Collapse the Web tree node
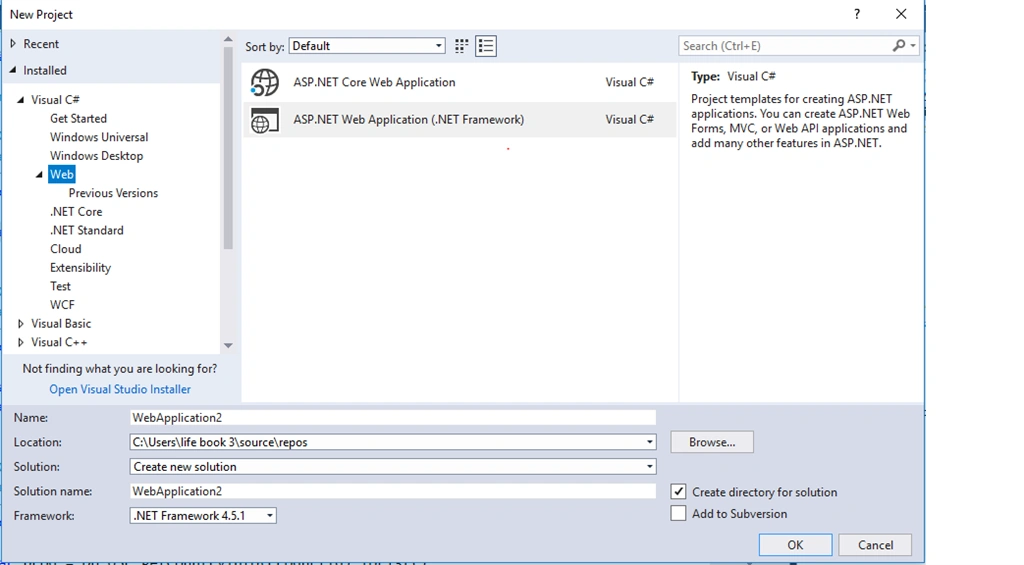1024x565 pixels. click(x=39, y=174)
